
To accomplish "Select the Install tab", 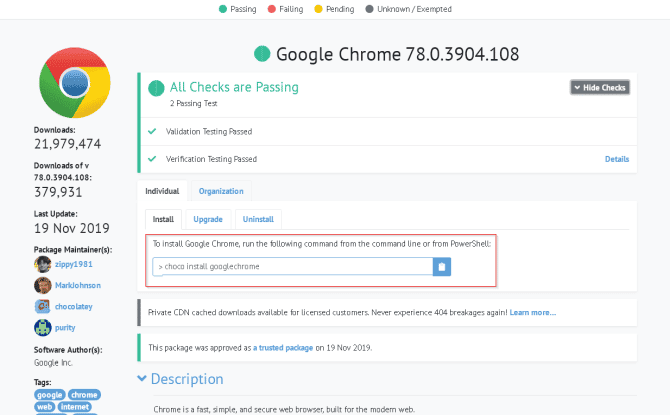I will [163, 219].
